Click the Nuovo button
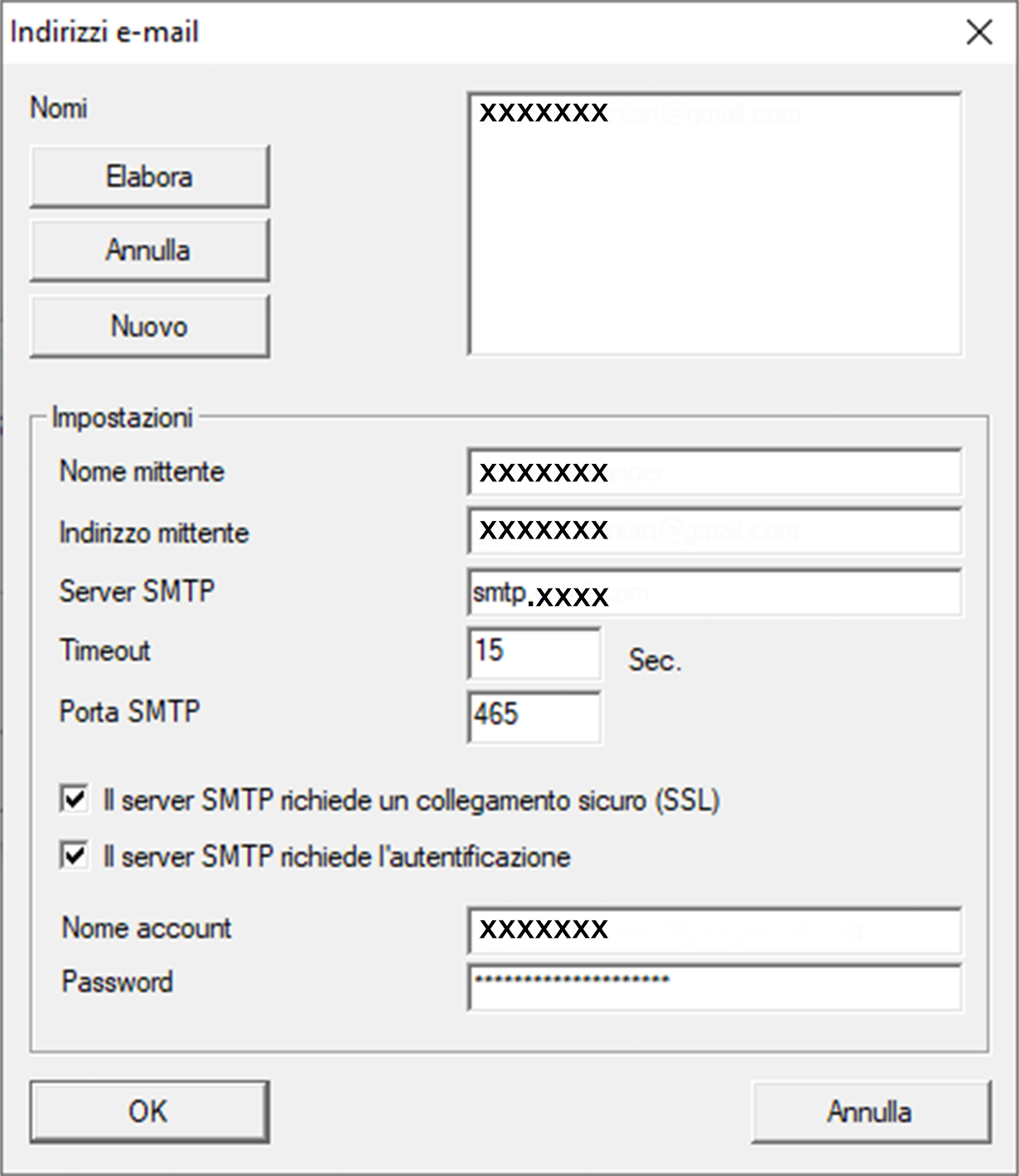The width and height of the screenshot is (1019, 1176). click(x=149, y=326)
